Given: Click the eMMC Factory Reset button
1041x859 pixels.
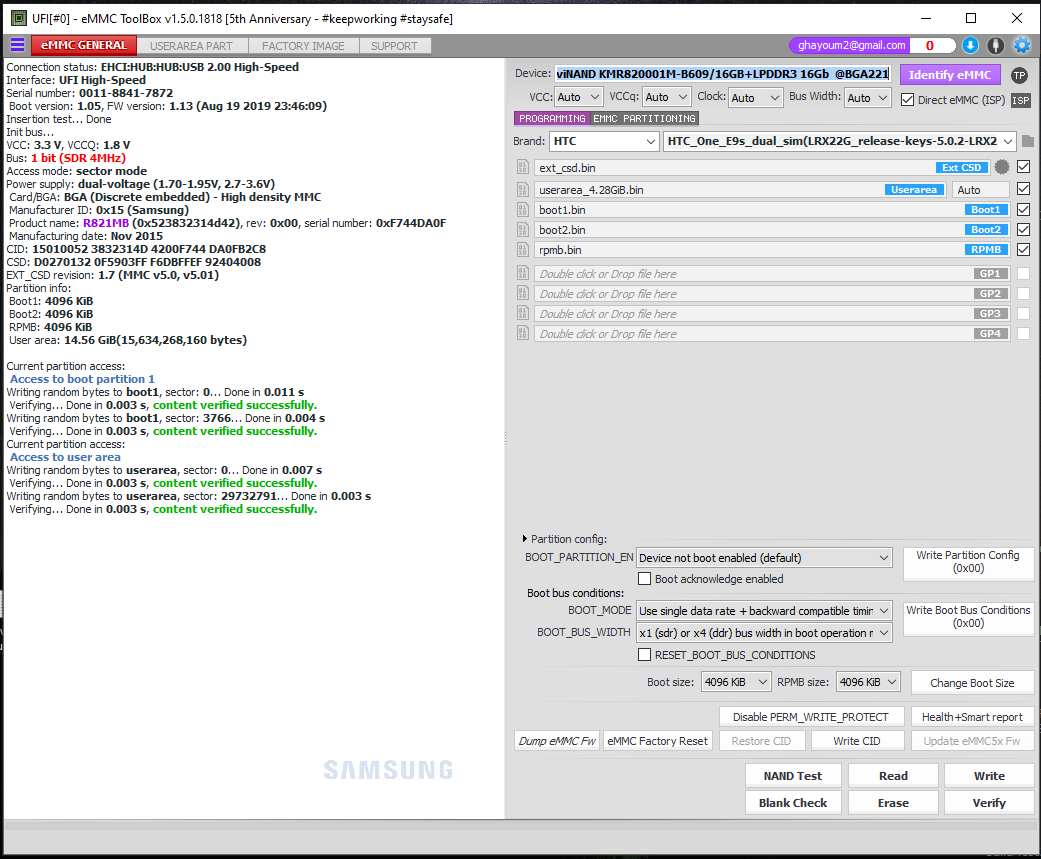Looking at the screenshot, I should 658,741.
